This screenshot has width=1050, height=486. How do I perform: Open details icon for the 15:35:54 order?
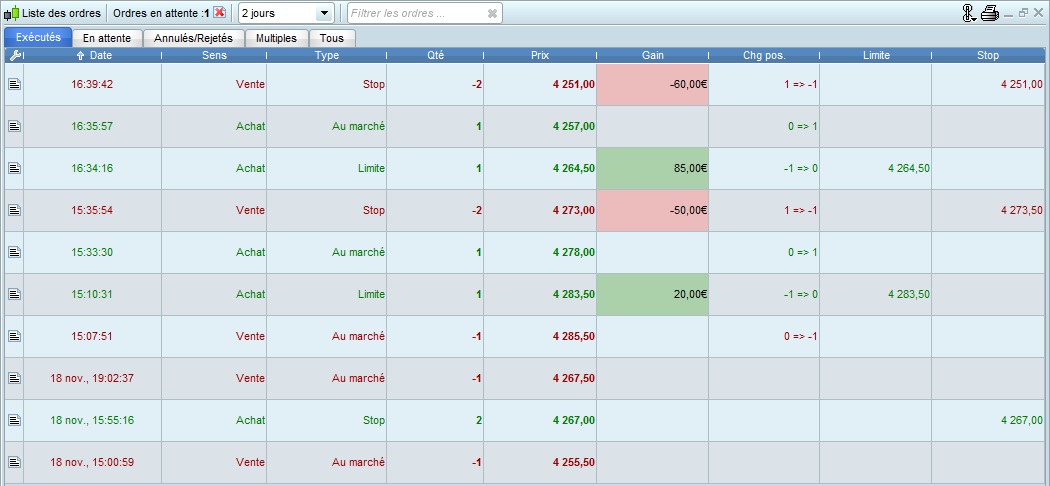(14, 211)
